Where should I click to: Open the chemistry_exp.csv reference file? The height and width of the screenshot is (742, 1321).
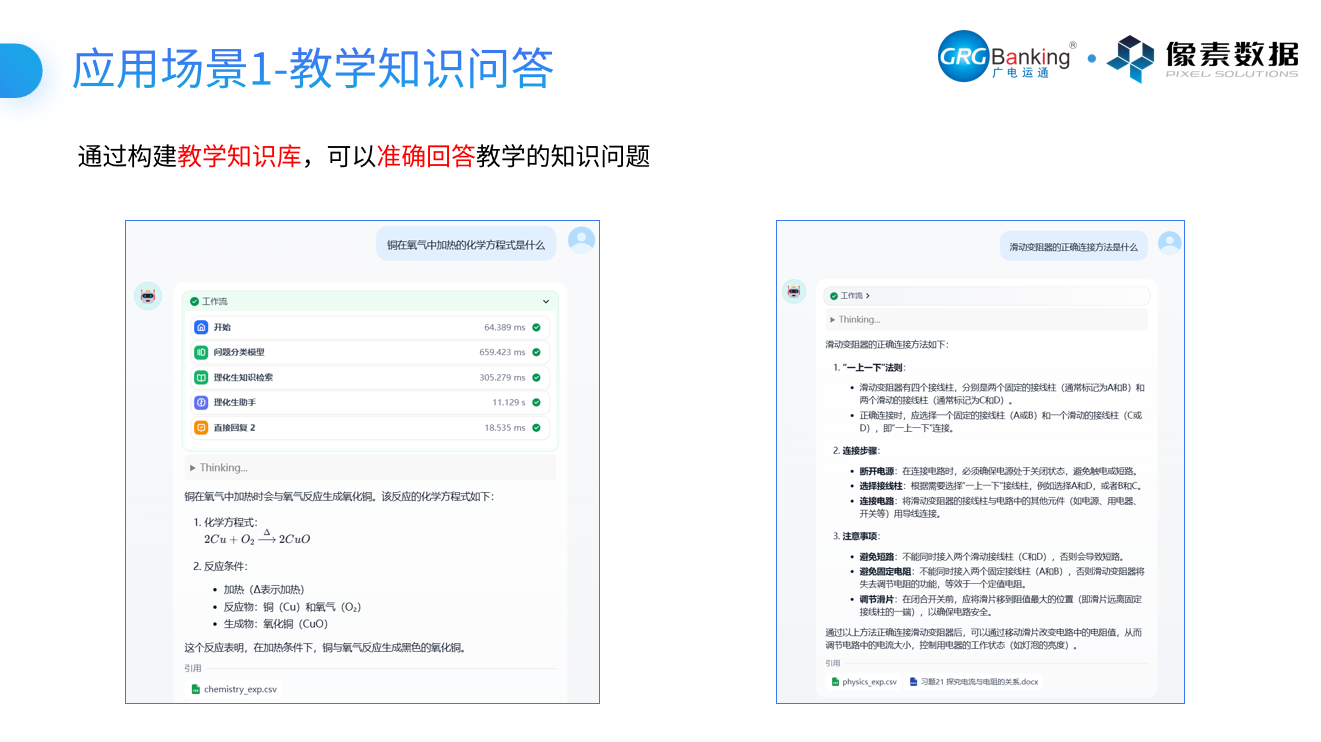[234, 689]
